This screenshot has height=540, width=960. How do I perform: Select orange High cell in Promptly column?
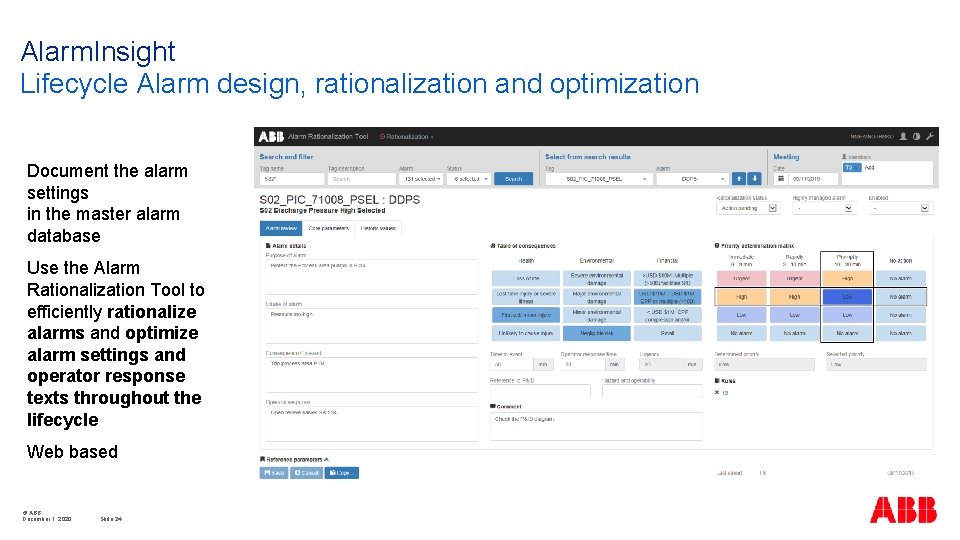[x=847, y=279]
